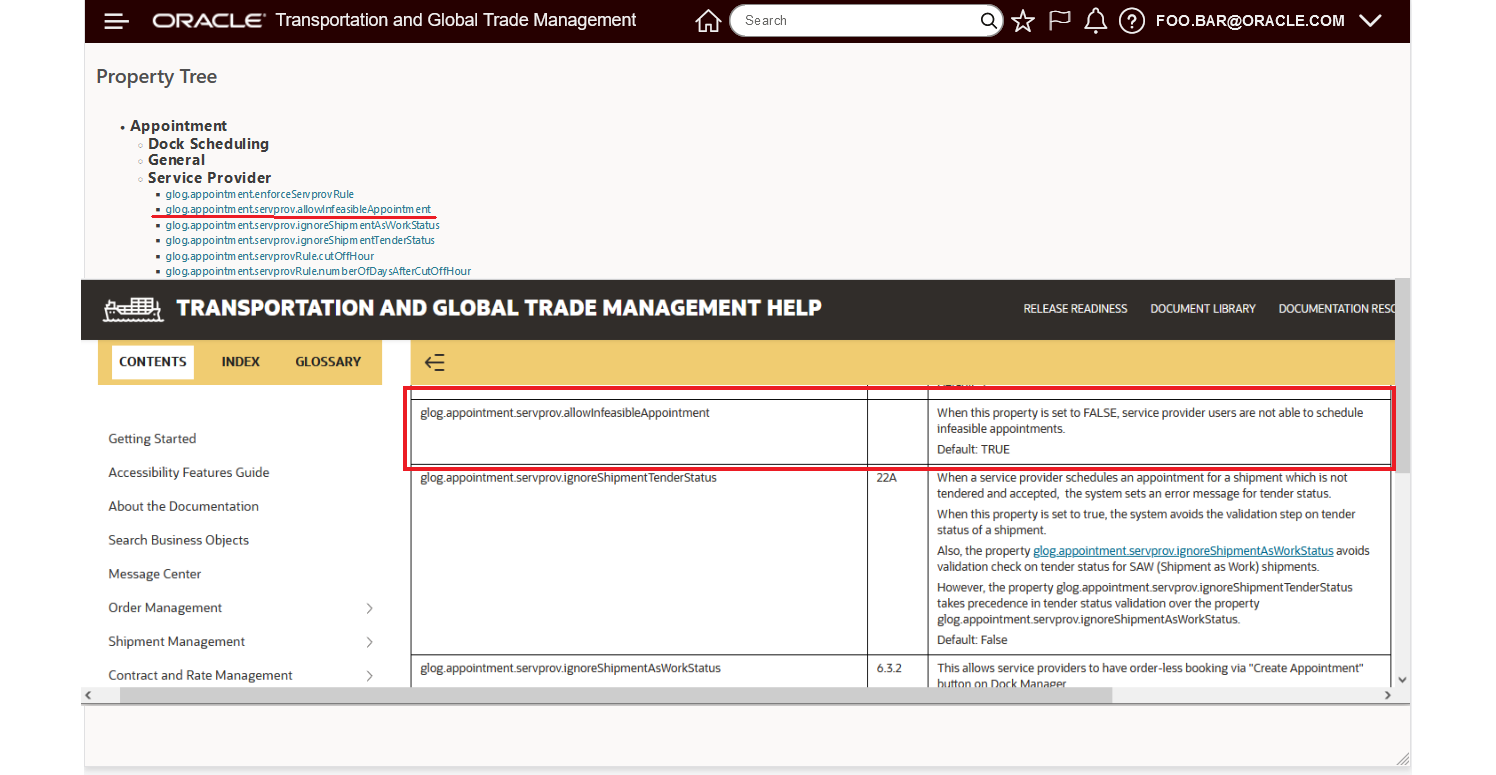
Task: Open Search Business Objects topic
Action: (x=179, y=540)
